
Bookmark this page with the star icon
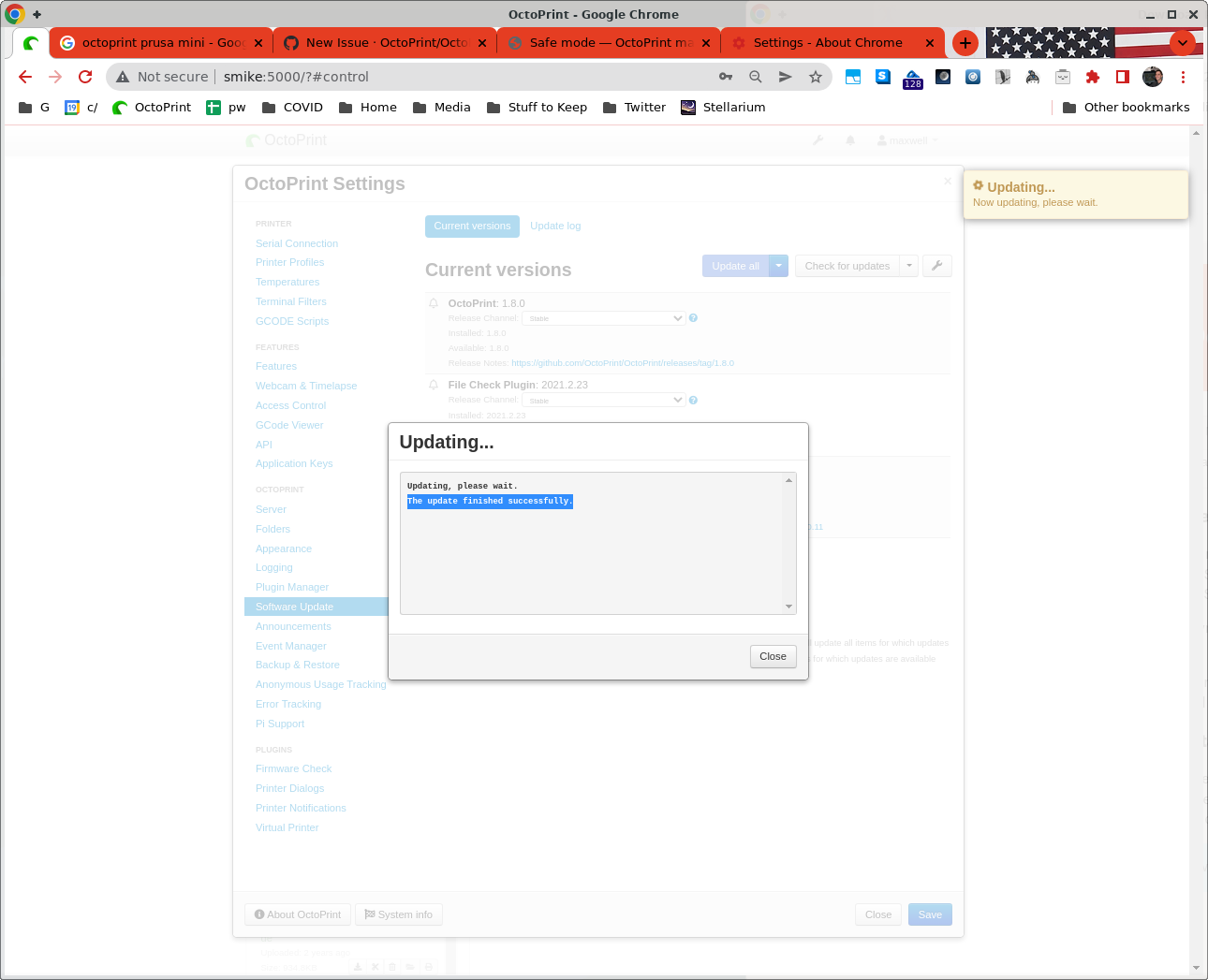[816, 77]
